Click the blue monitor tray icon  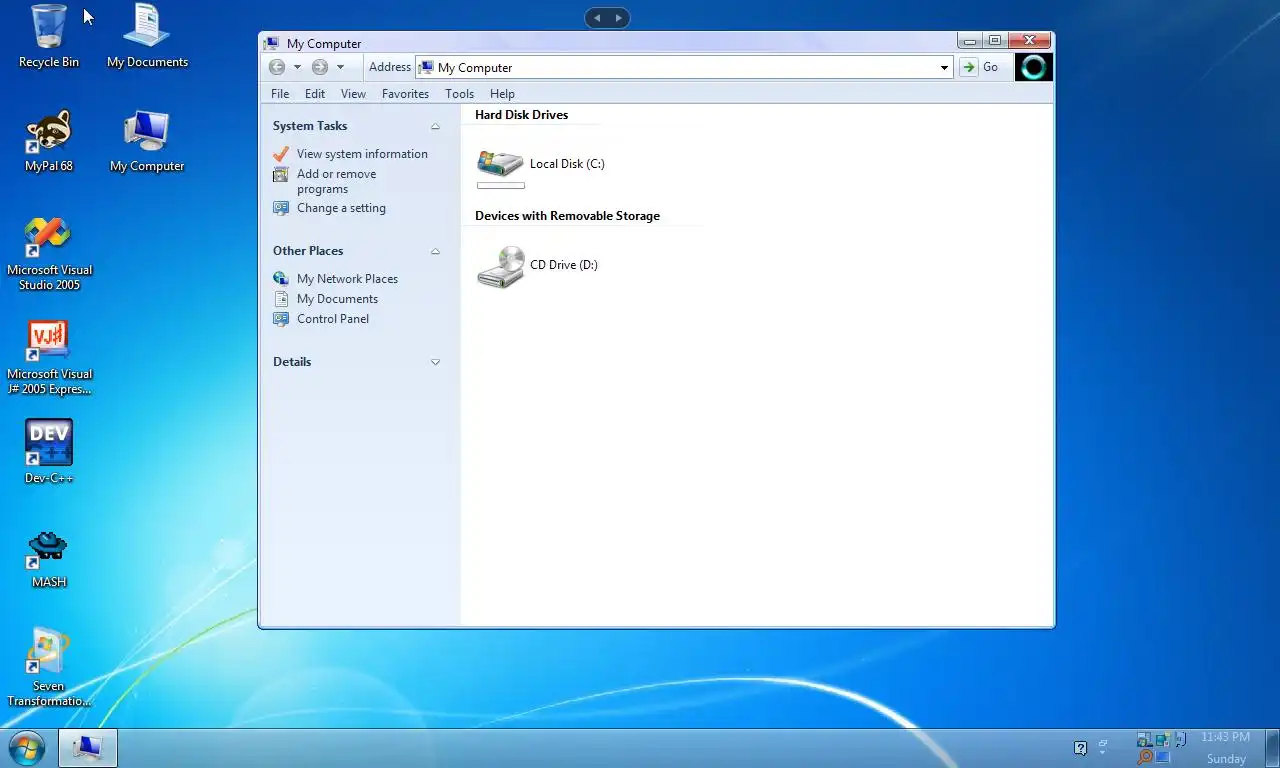tap(1163, 758)
